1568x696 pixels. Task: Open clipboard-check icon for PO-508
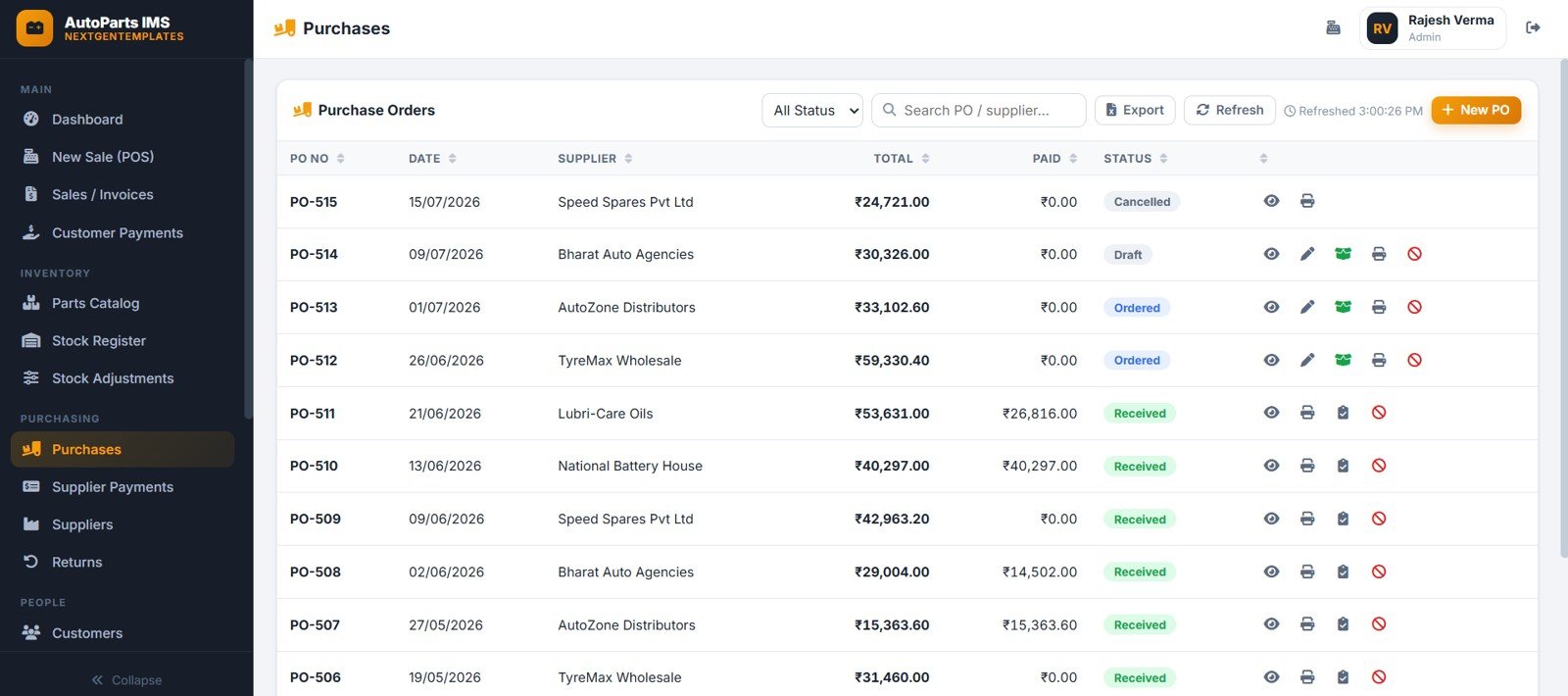(x=1343, y=572)
